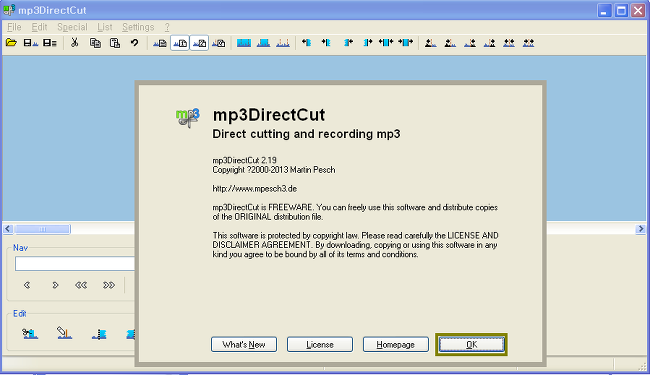
Task: Click the Paste clipboard icon in the toolbar
Action: tap(115, 43)
